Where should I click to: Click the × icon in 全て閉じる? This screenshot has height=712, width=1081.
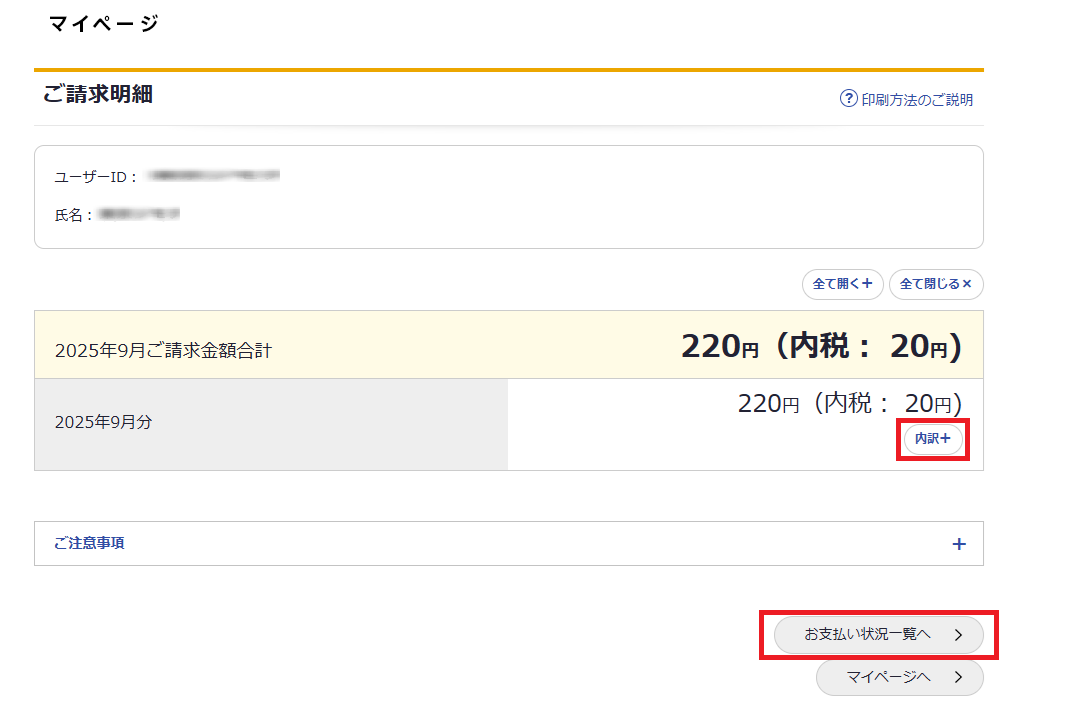967,284
